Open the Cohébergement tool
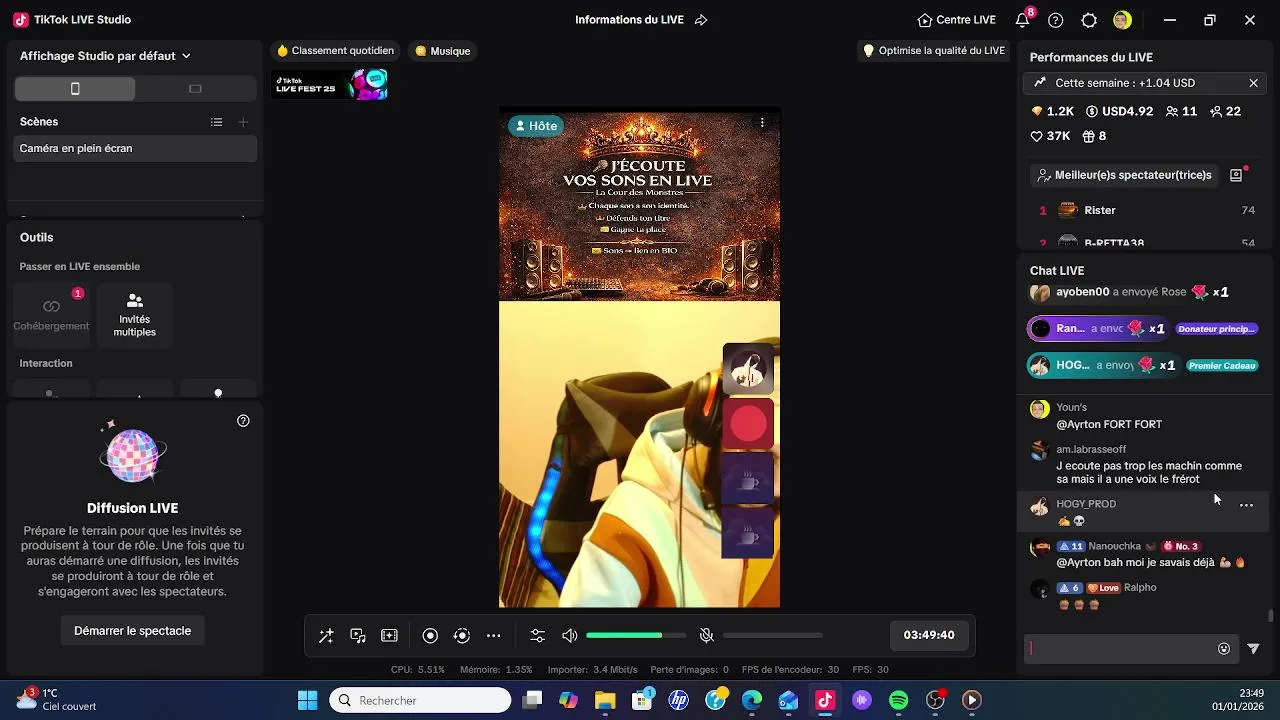The image size is (1280, 720). pos(51,313)
